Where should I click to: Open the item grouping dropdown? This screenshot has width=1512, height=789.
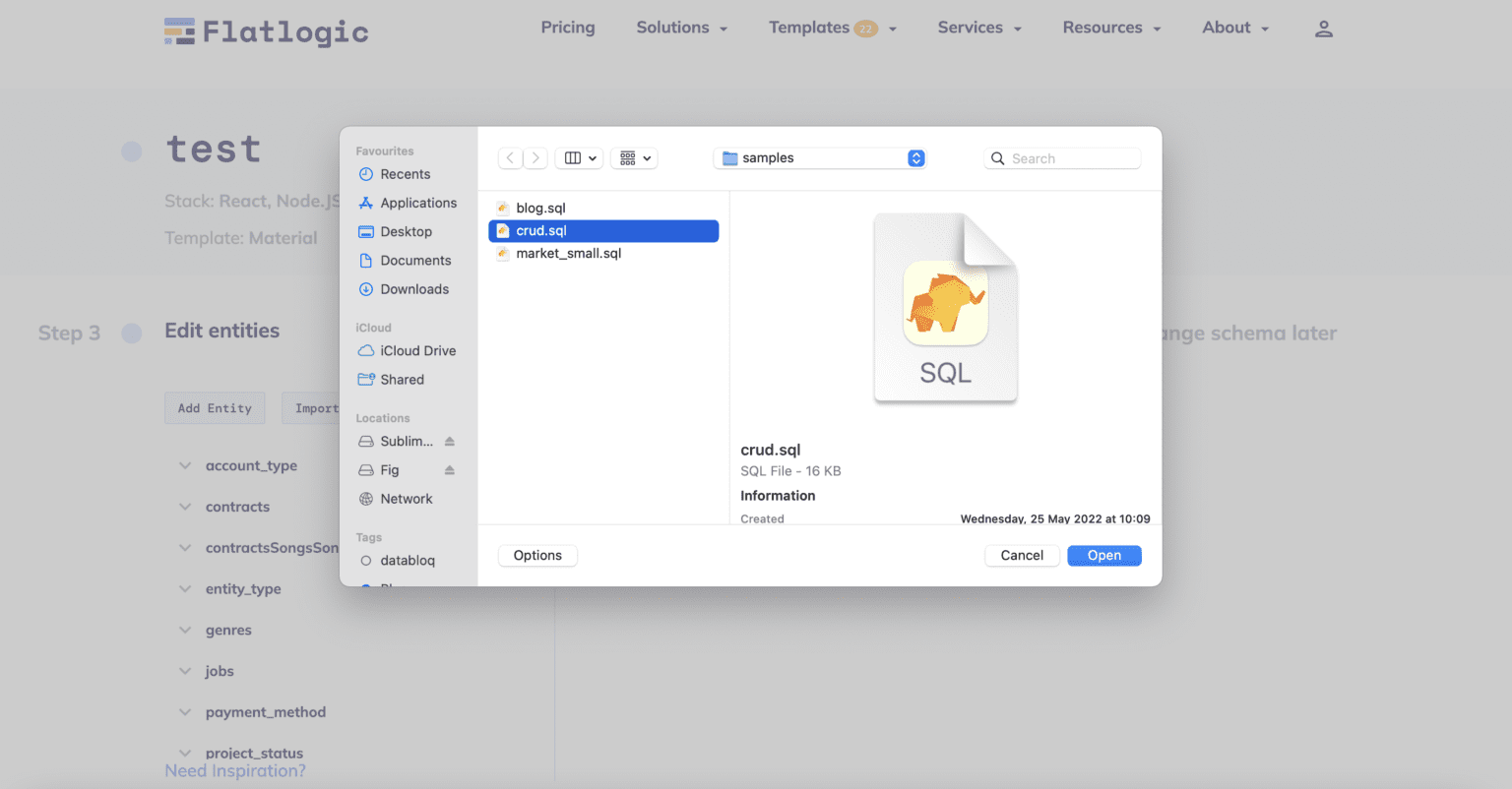click(635, 158)
